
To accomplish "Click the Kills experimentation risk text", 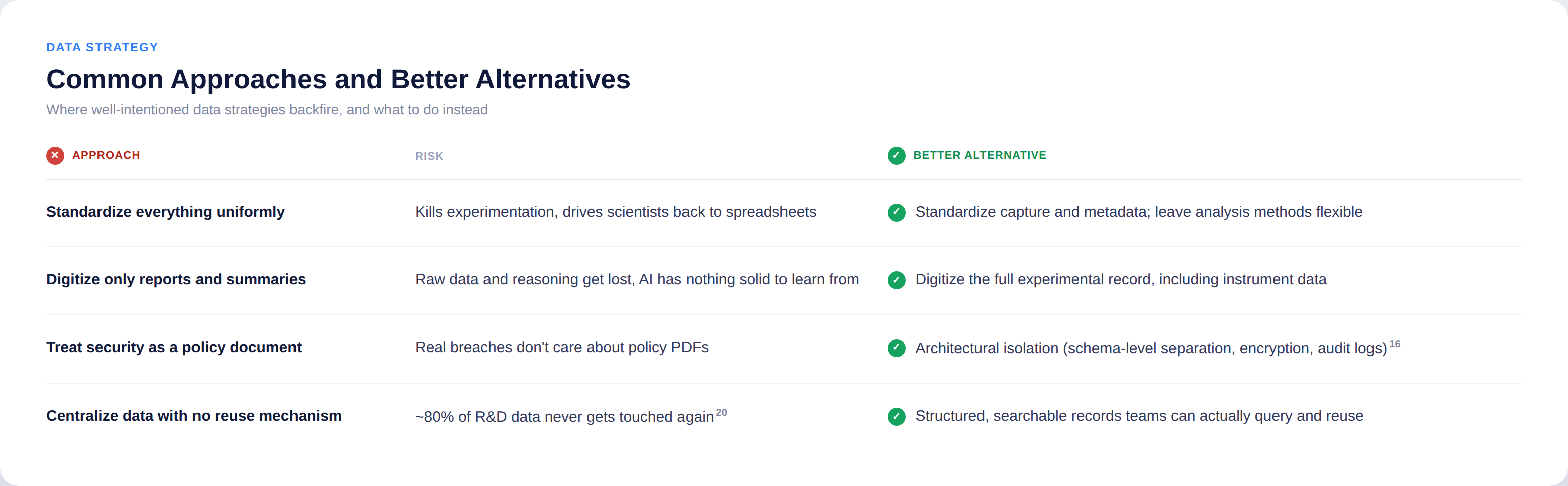I will 616,212.
